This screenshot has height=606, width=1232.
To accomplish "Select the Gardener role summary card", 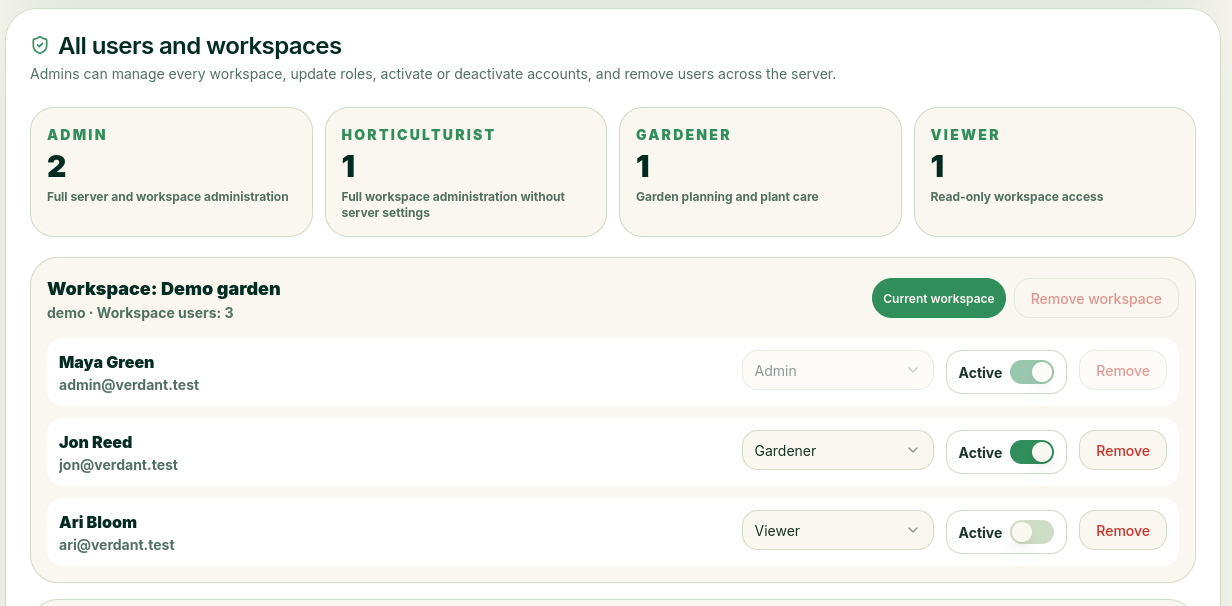I will 760,172.
